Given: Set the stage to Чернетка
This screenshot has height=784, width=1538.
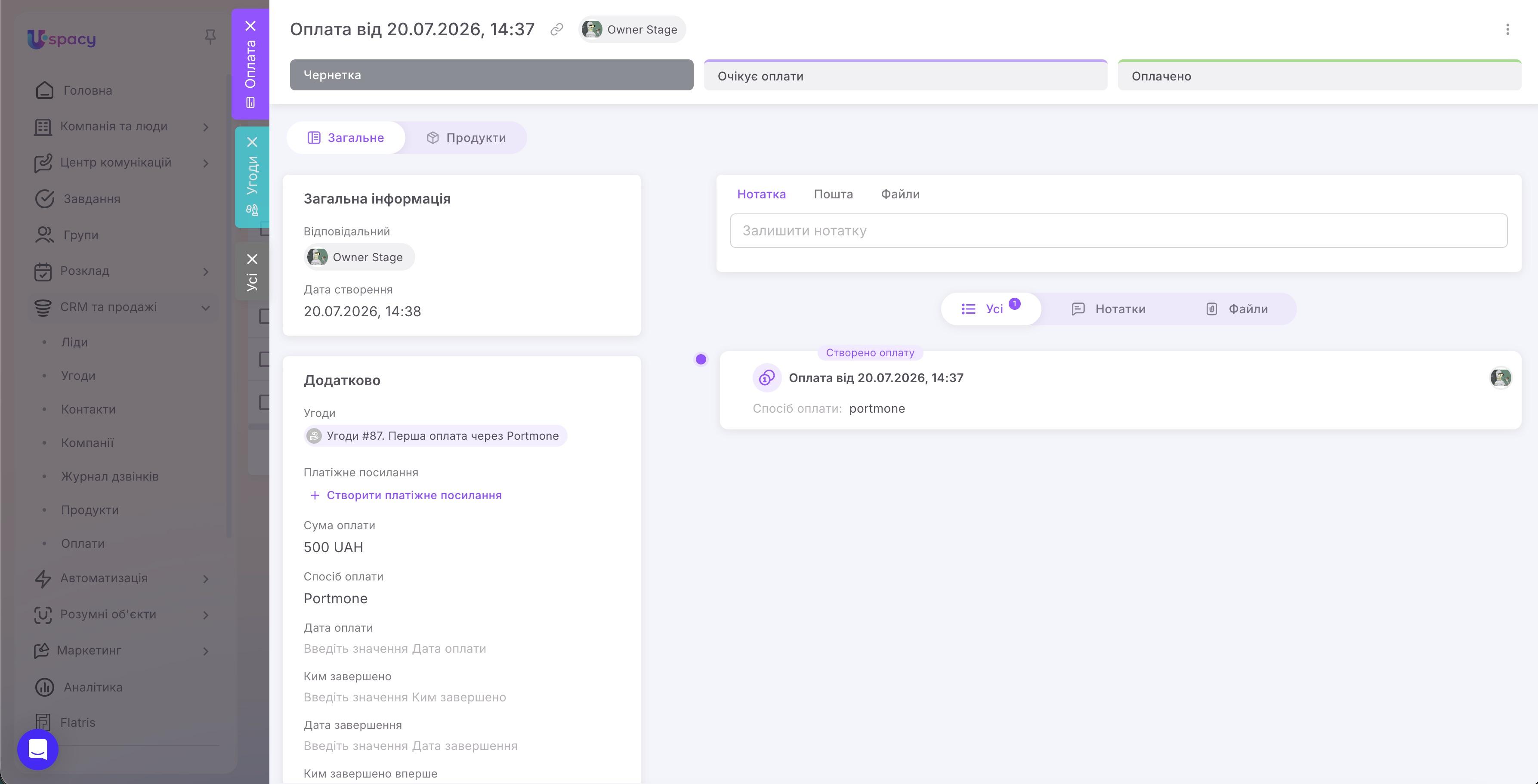Looking at the screenshot, I should coord(491,75).
